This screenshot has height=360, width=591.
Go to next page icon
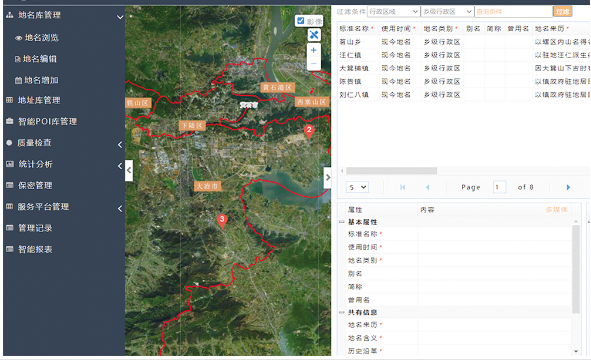[x=568, y=187]
